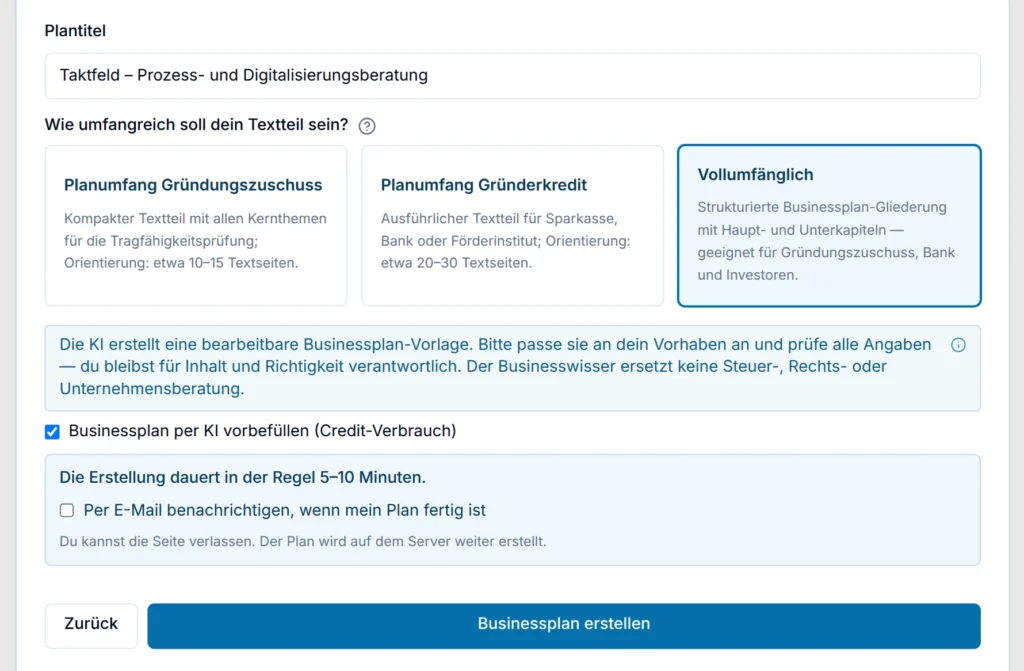Click description 'Strukturierte Businessplan-Gliederung'
The image size is (1024, 671).
tap(822, 207)
